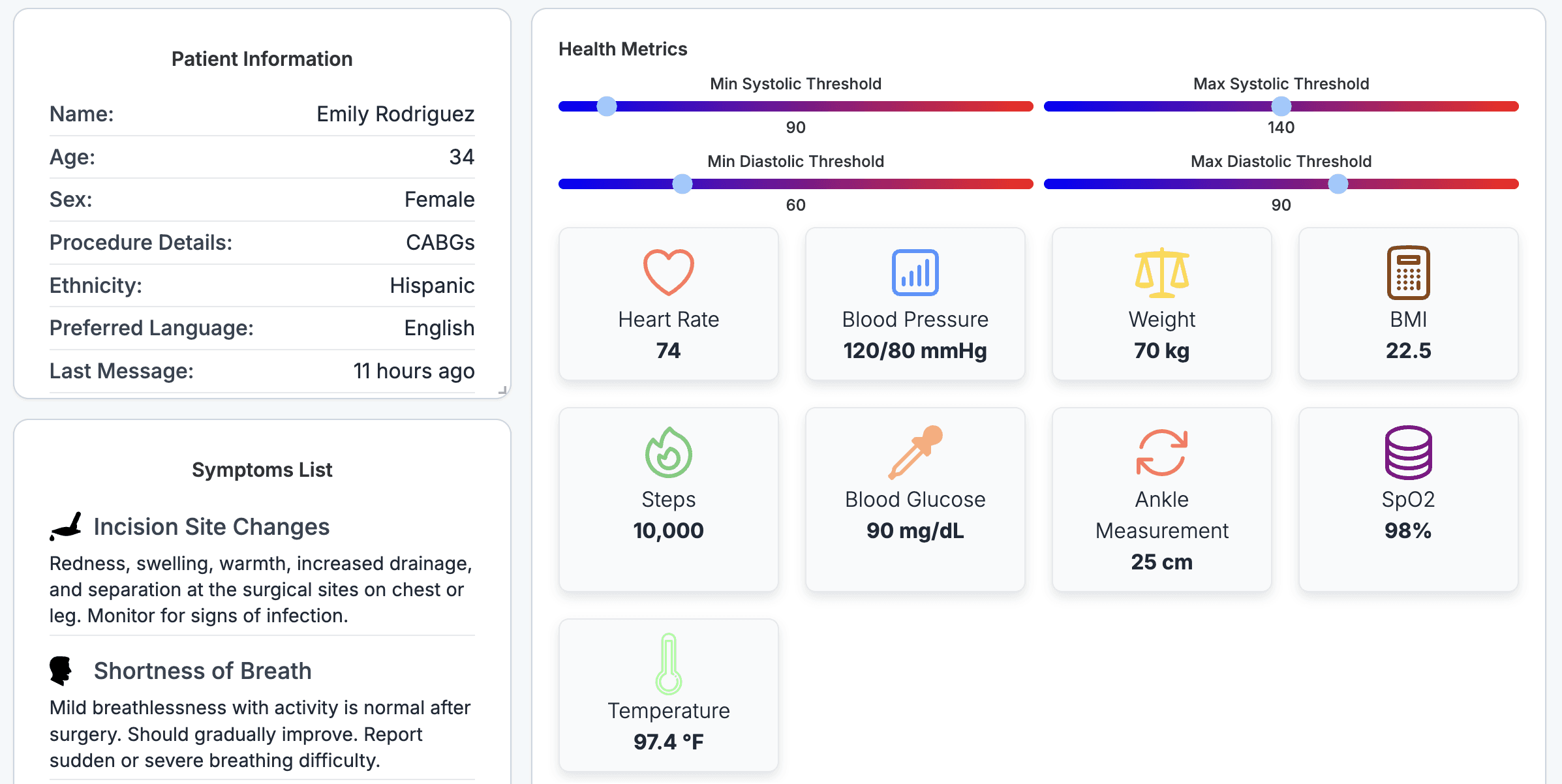Image resolution: width=1562 pixels, height=784 pixels.
Task: Adjust the Min Systolic Threshold slider handle
Action: (607, 106)
